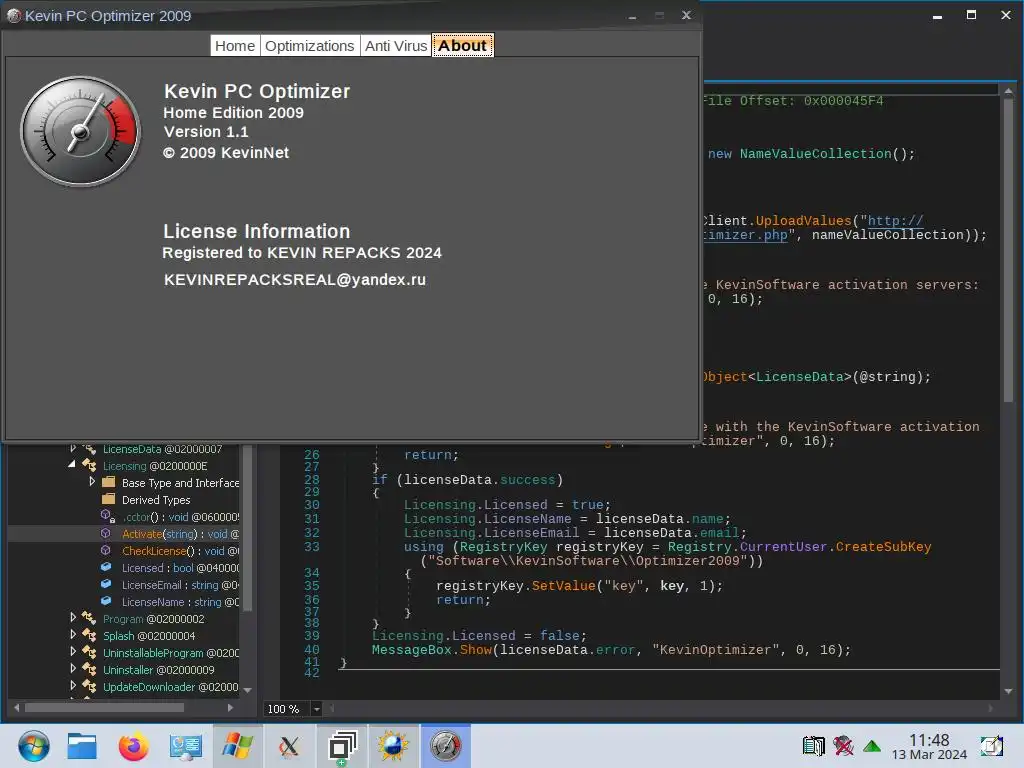Screen dimensions: 1024x768
Task: Click the sun globe taskbar icon
Action: (x=393, y=746)
